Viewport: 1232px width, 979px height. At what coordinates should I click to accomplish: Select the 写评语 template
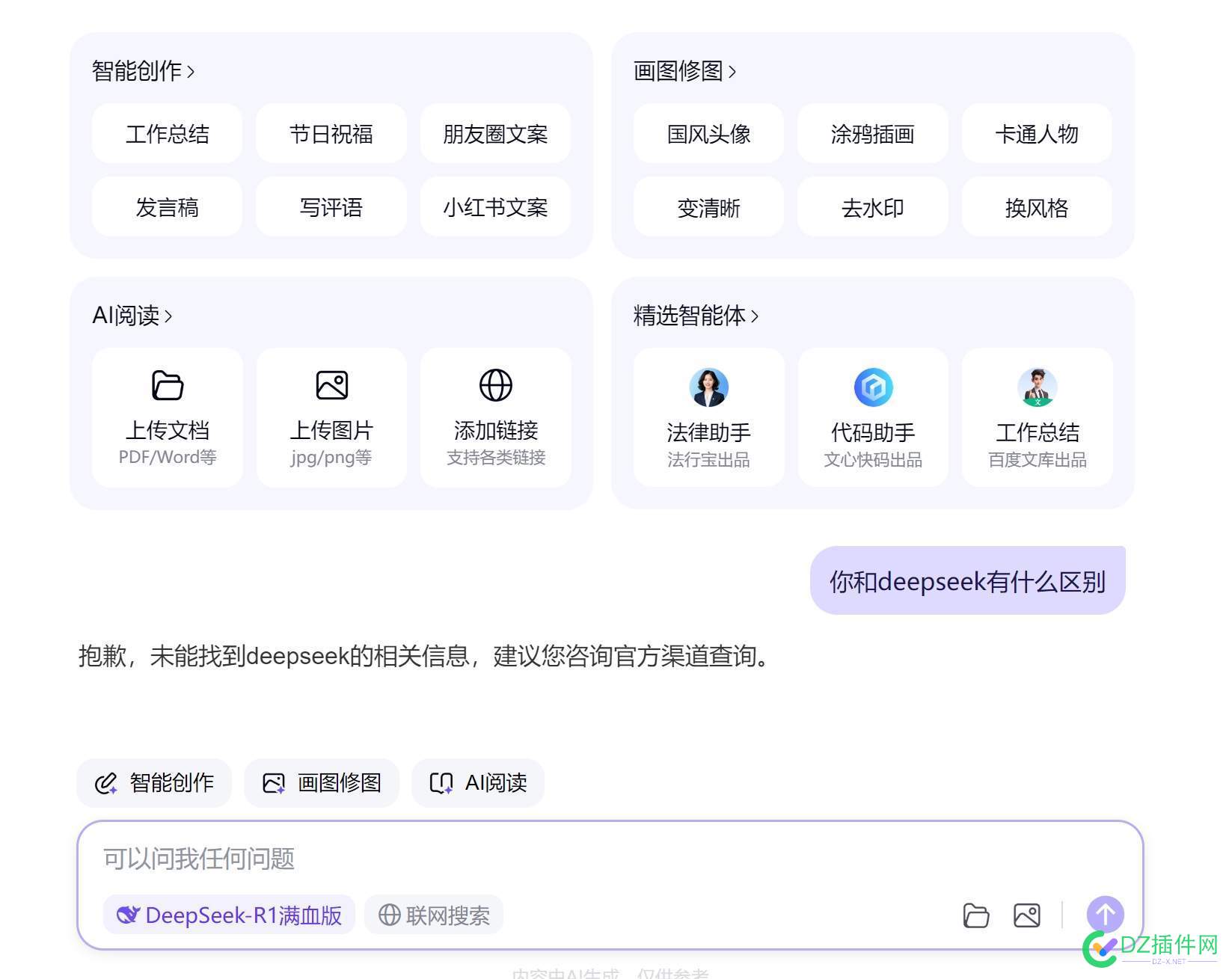331,207
